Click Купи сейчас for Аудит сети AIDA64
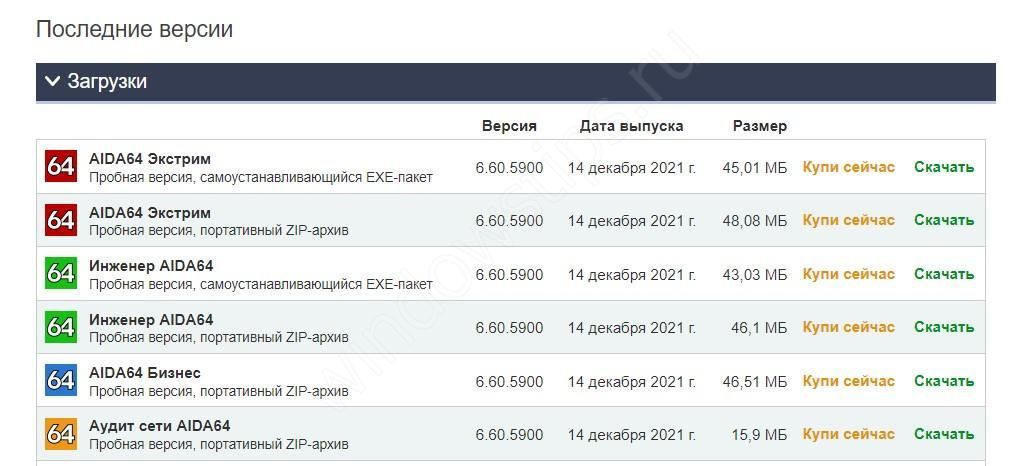 tap(848, 434)
